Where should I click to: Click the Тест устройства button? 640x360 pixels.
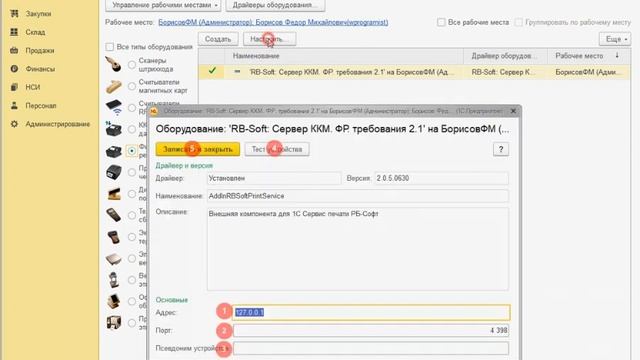click(277, 149)
